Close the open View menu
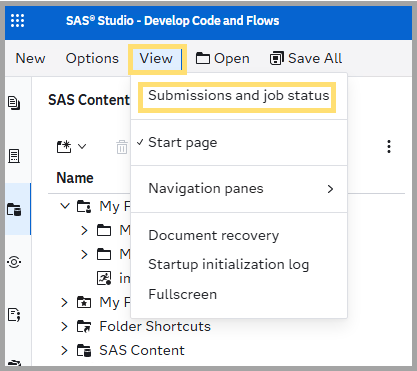The height and width of the screenshot is (371, 417). point(157,59)
